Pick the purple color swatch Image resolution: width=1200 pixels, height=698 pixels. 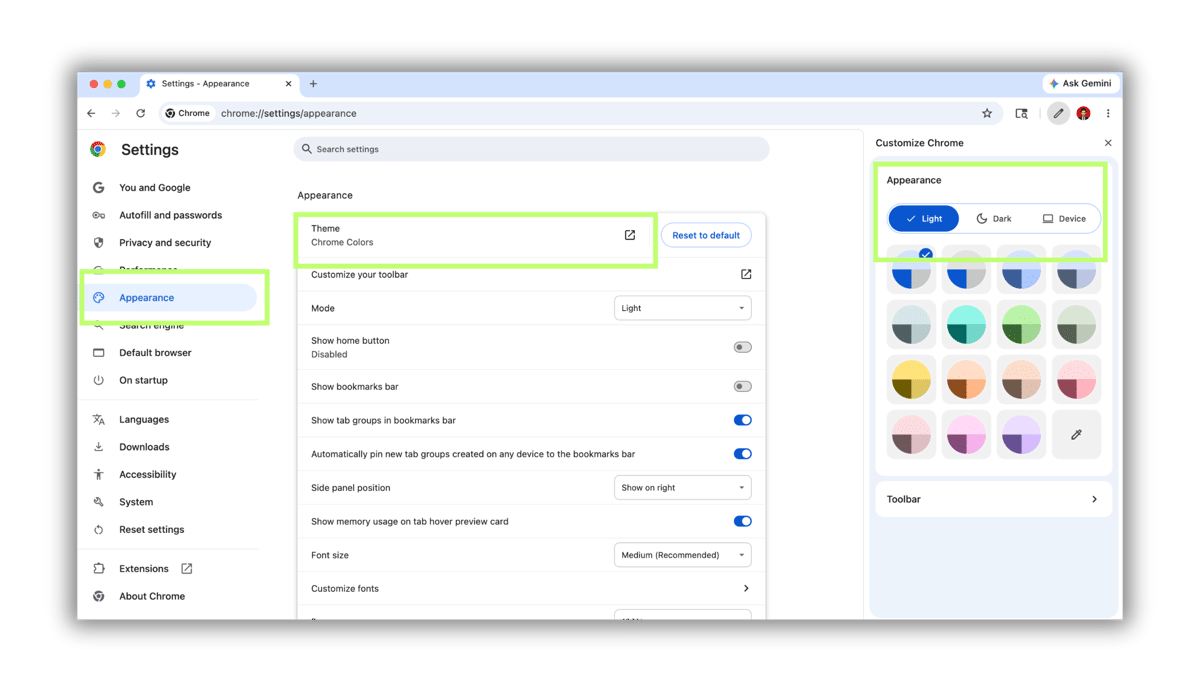pos(1021,435)
